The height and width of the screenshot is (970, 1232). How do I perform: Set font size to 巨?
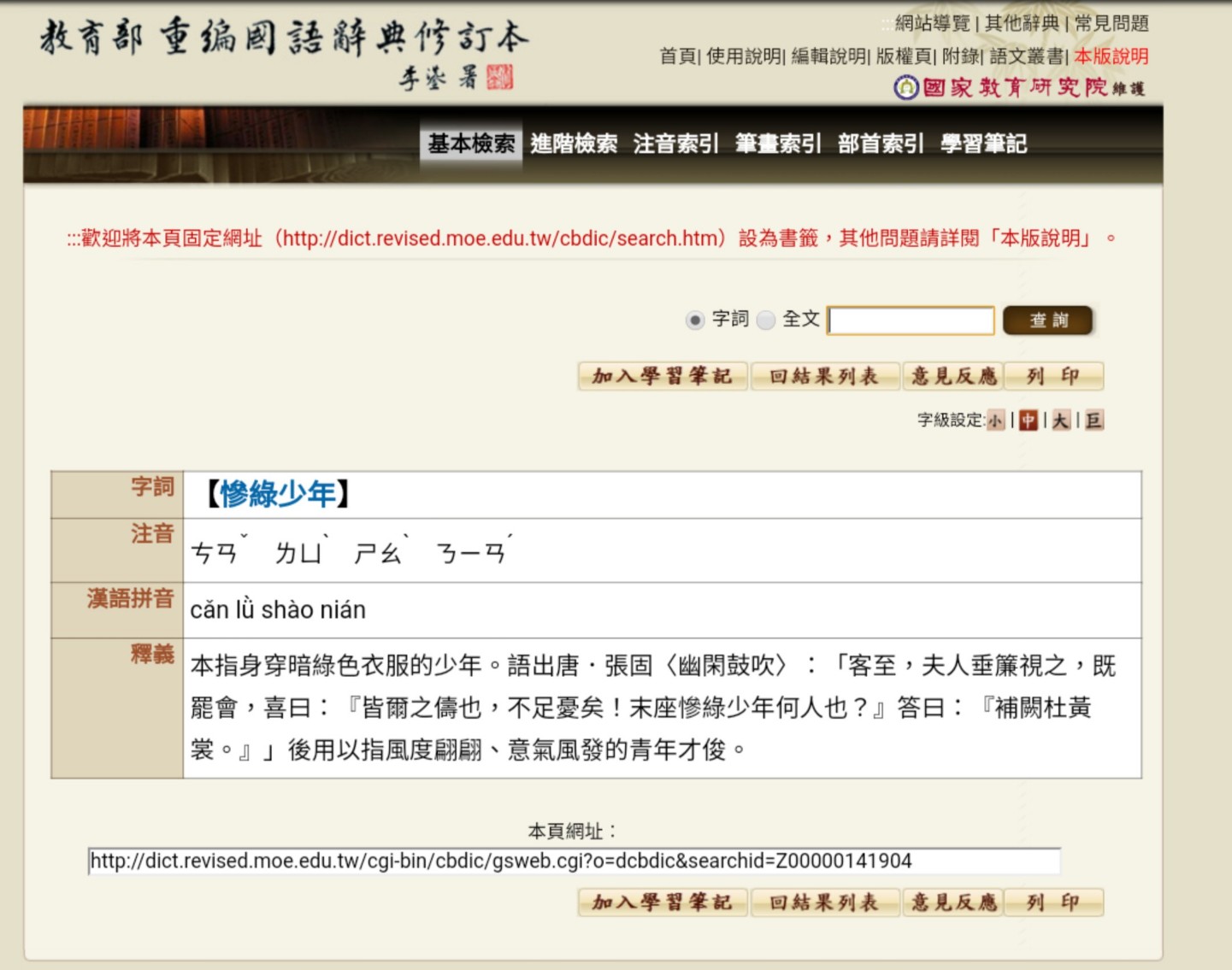(x=1094, y=420)
